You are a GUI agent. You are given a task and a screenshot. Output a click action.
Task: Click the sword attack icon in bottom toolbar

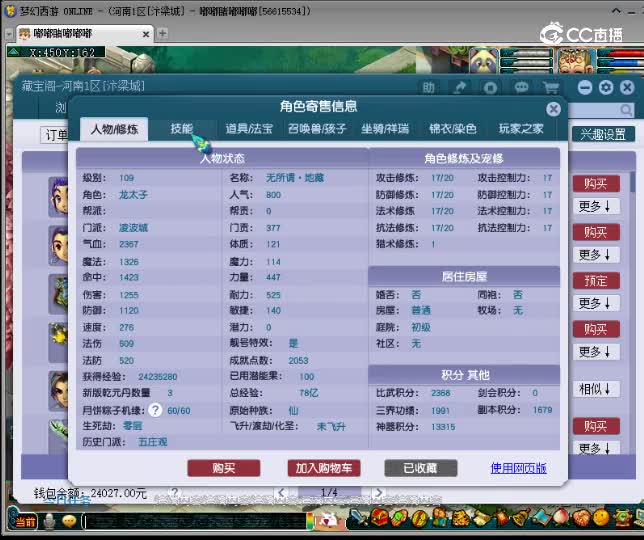pos(358,518)
